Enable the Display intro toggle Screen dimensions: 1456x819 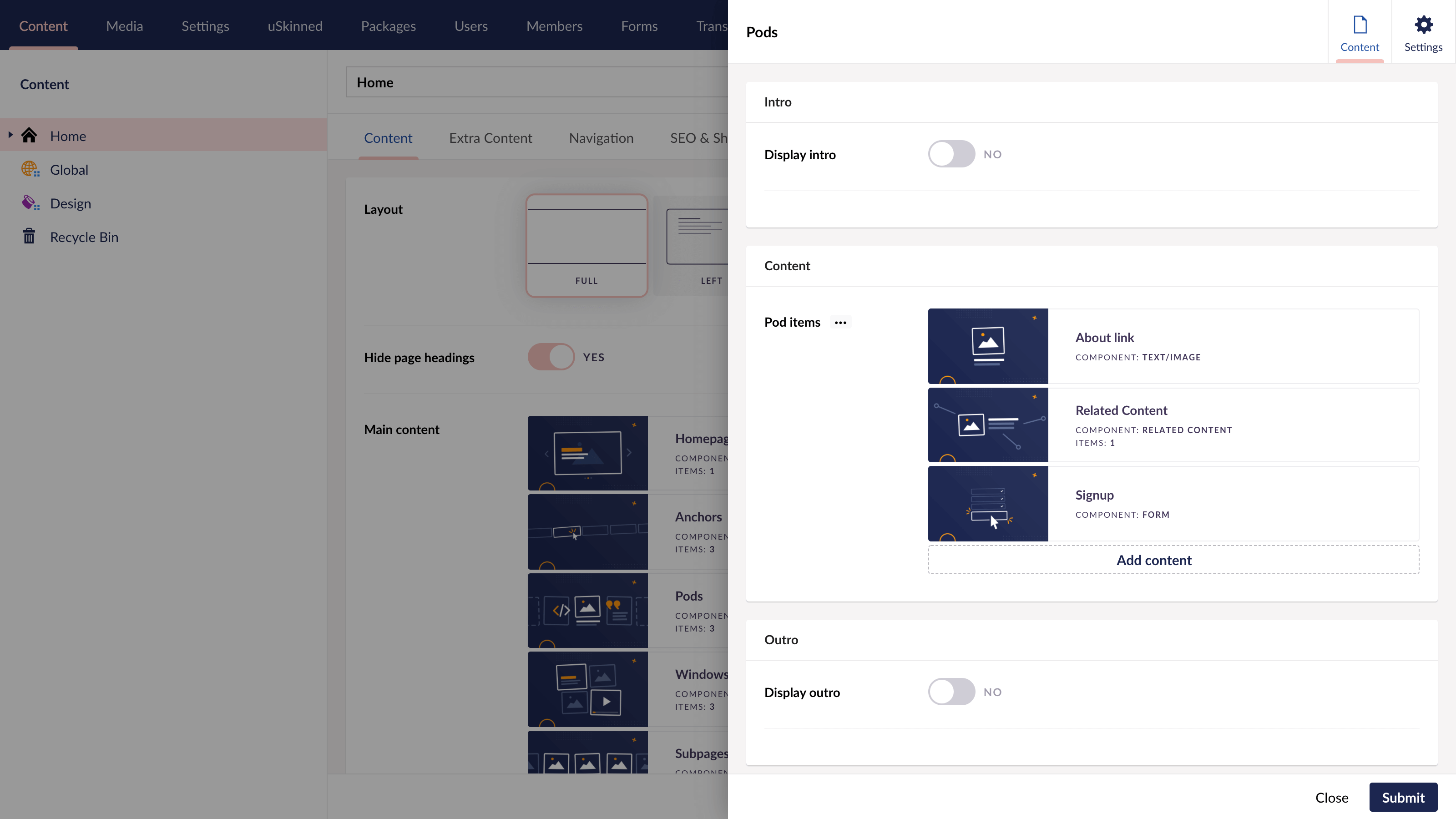951,154
